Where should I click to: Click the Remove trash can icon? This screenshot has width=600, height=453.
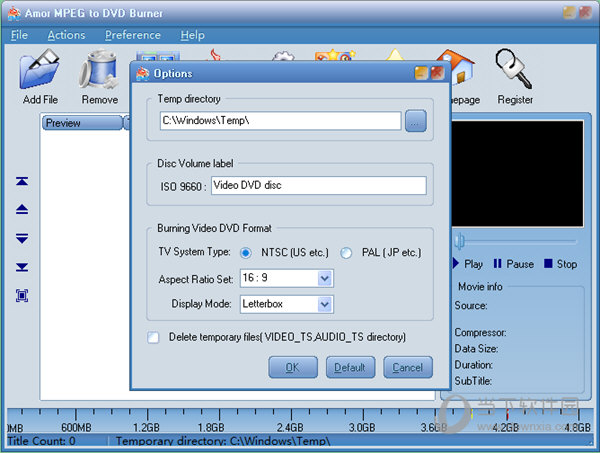[99, 69]
